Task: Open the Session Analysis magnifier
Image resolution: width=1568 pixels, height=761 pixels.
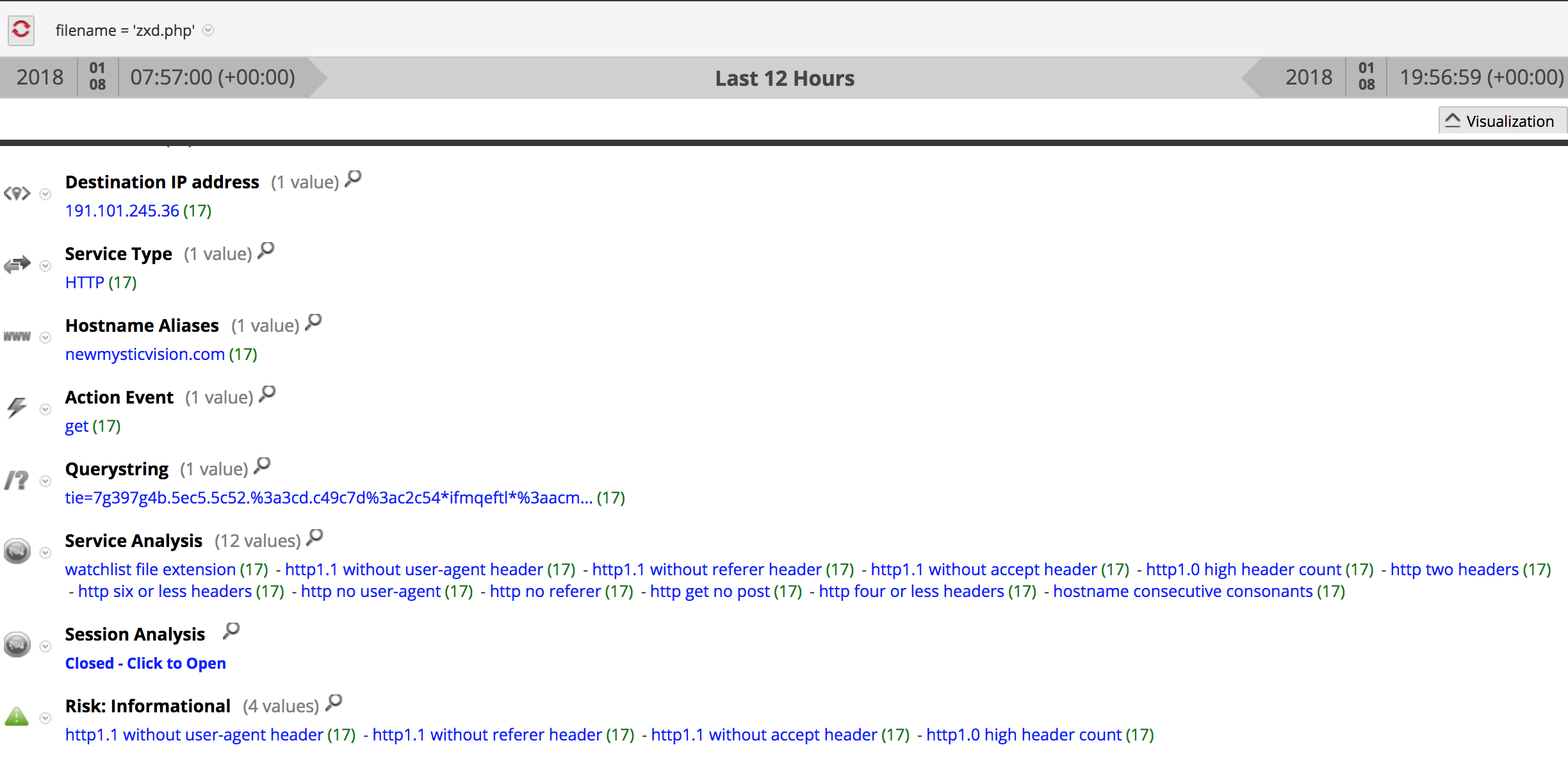Action: (231, 632)
